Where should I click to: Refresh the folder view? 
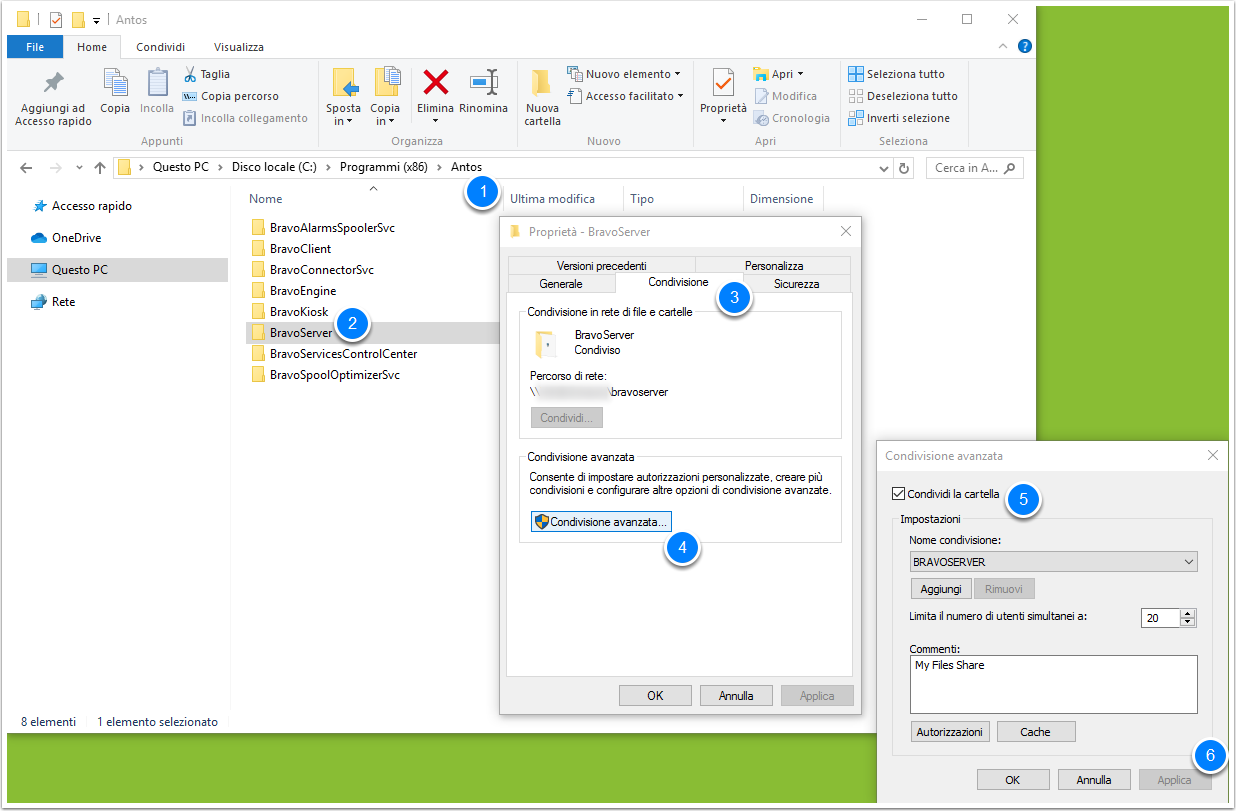pyautogui.click(x=905, y=168)
